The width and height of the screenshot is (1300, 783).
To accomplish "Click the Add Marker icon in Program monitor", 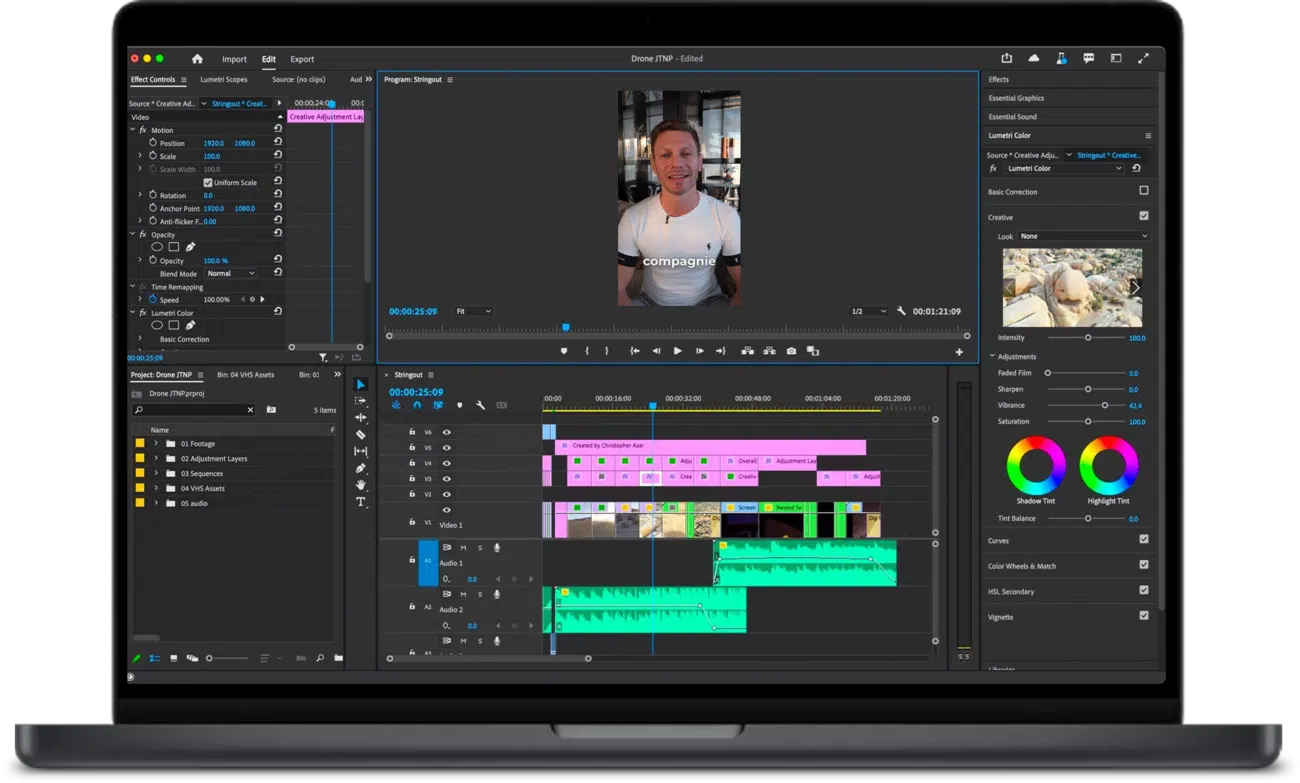I will [563, 351].
